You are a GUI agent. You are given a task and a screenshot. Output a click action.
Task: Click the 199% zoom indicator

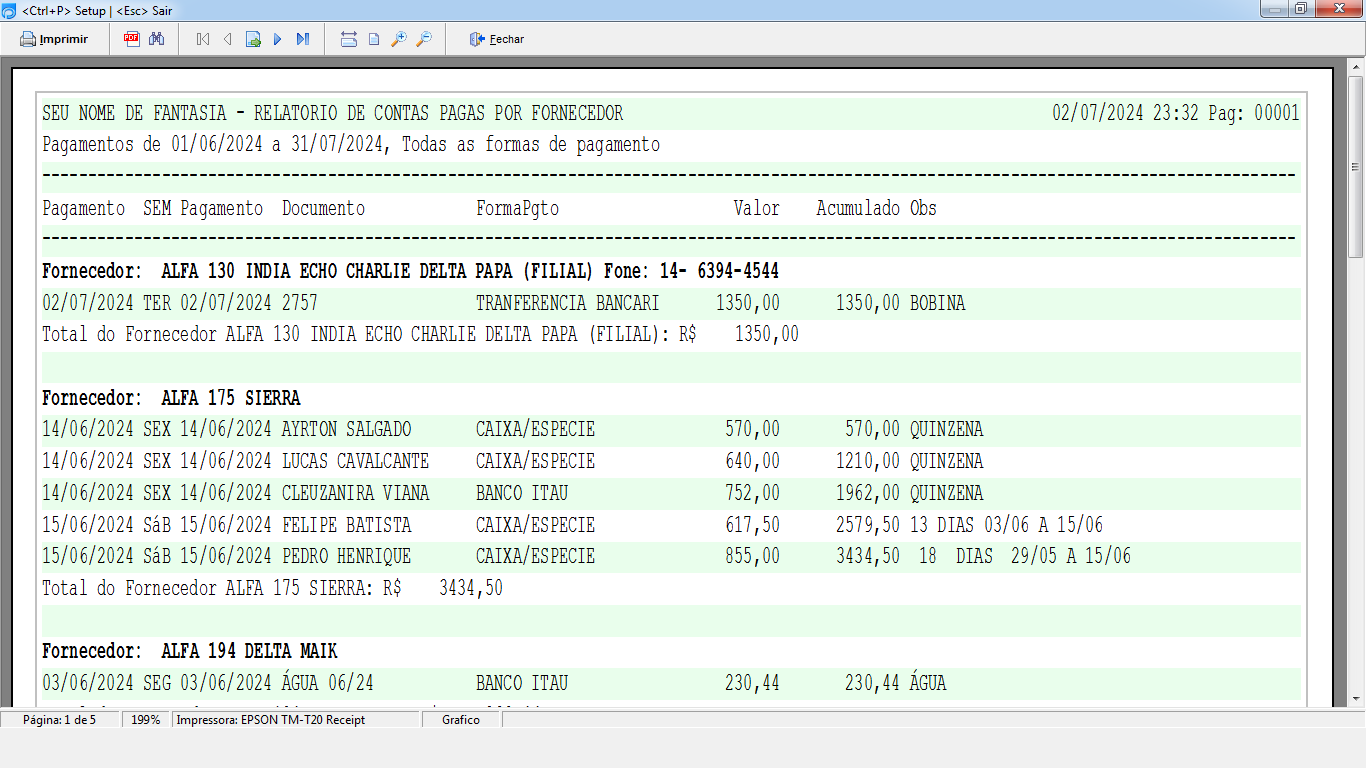pyautogui.click(x=146, y=720)
